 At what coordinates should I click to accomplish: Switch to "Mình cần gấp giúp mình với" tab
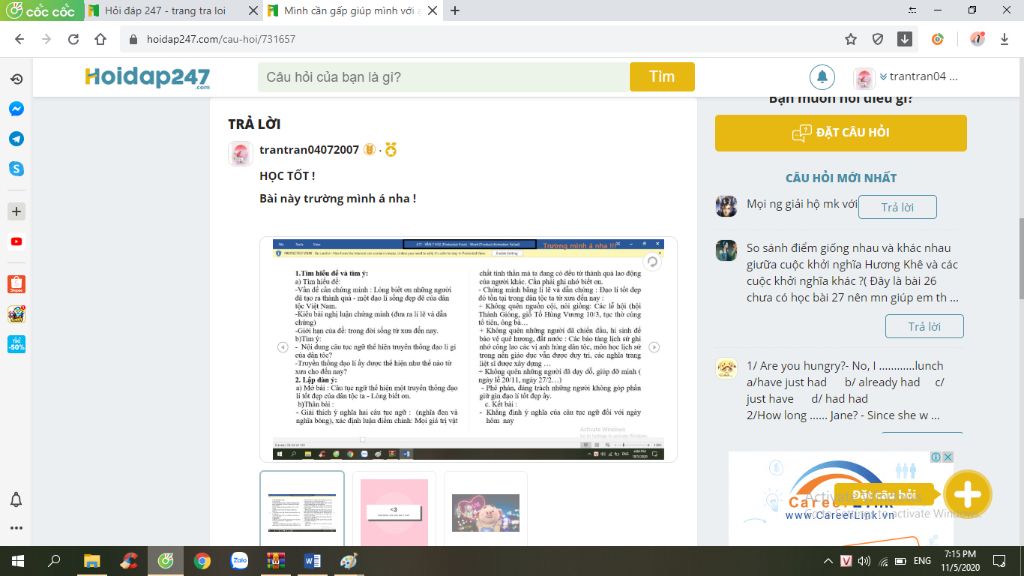(x=350, y=10)
